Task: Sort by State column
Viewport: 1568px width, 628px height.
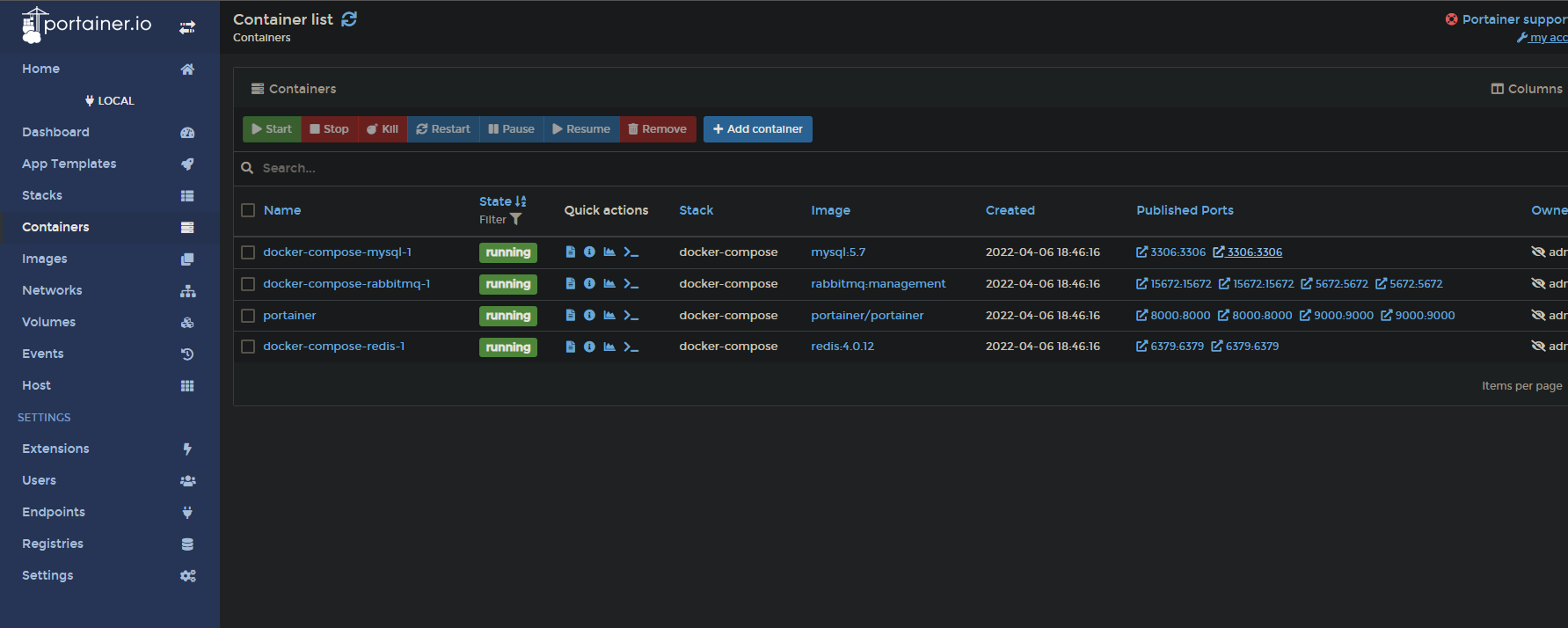Action: 502,201
